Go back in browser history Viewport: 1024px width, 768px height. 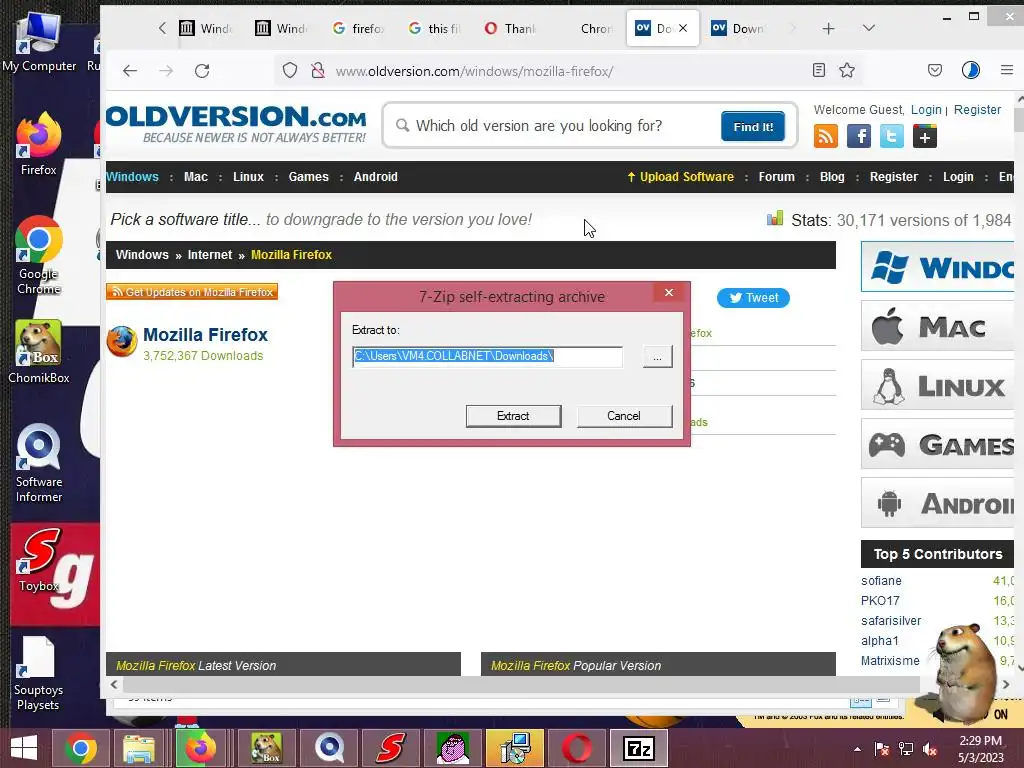pyautogui.click(x=130, y=71)
